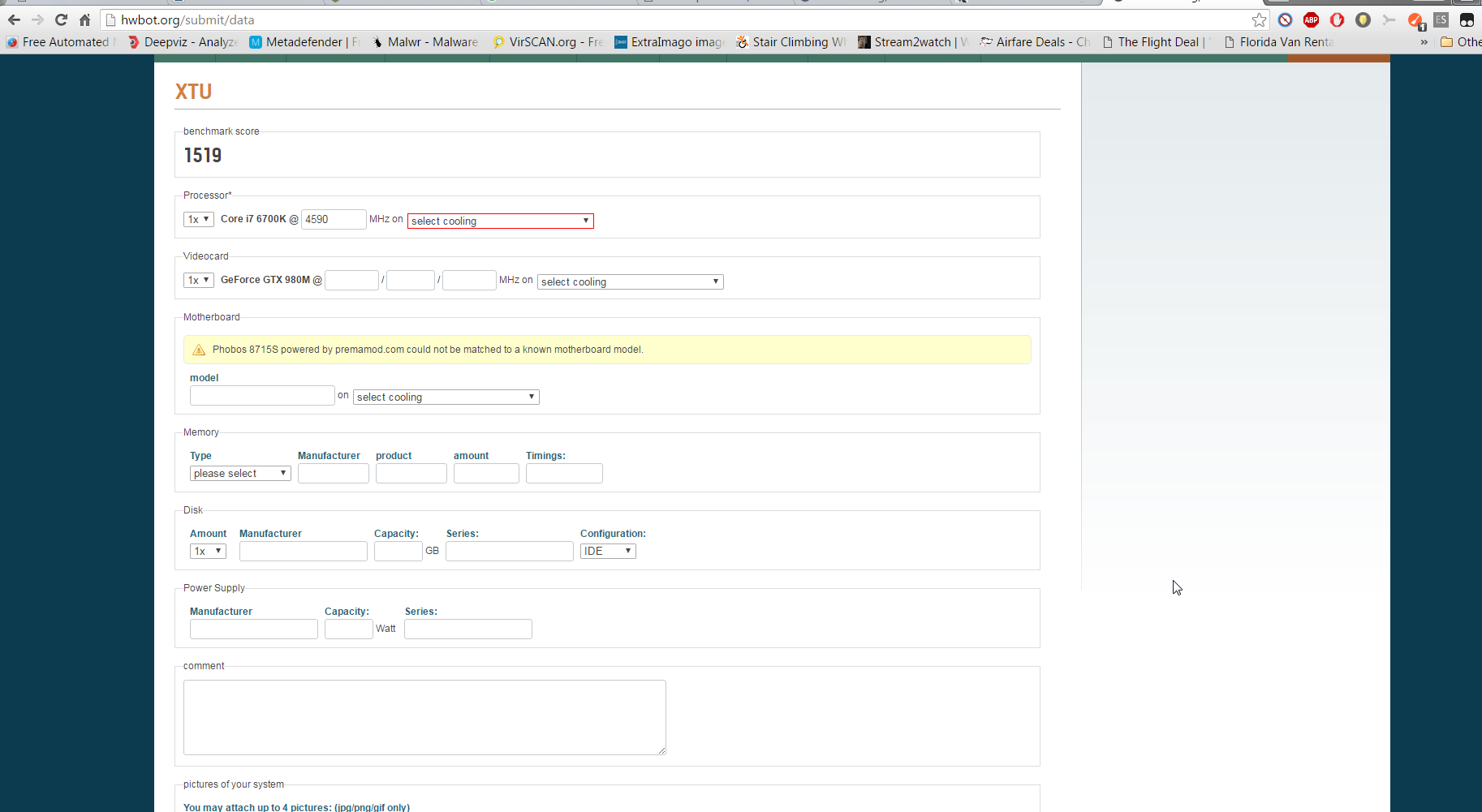Viewport: 1482px width, 812px height.
Task: Open Airfare Deals bookmark
Action: 1035,42
